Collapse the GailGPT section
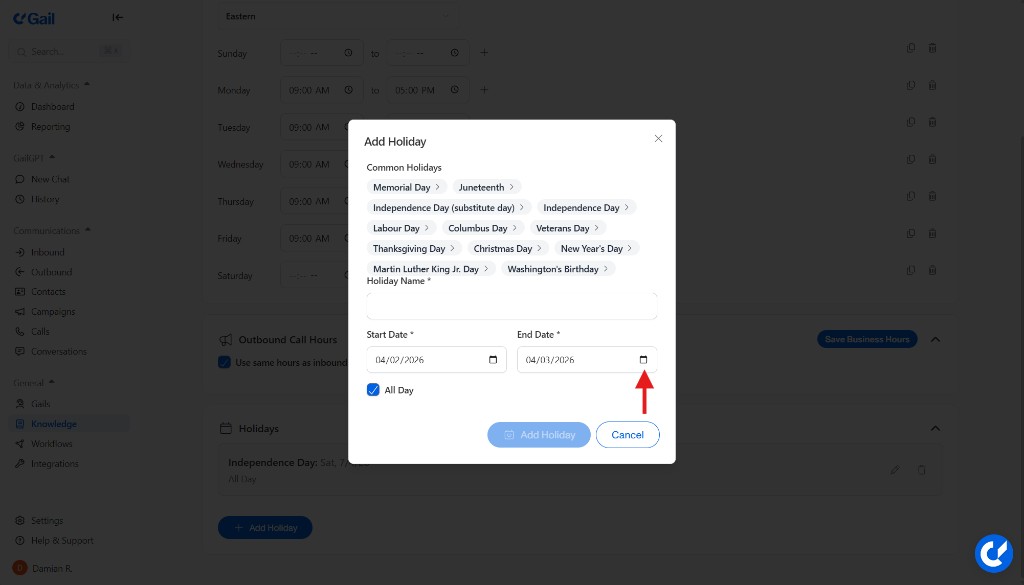 (34, 158)
